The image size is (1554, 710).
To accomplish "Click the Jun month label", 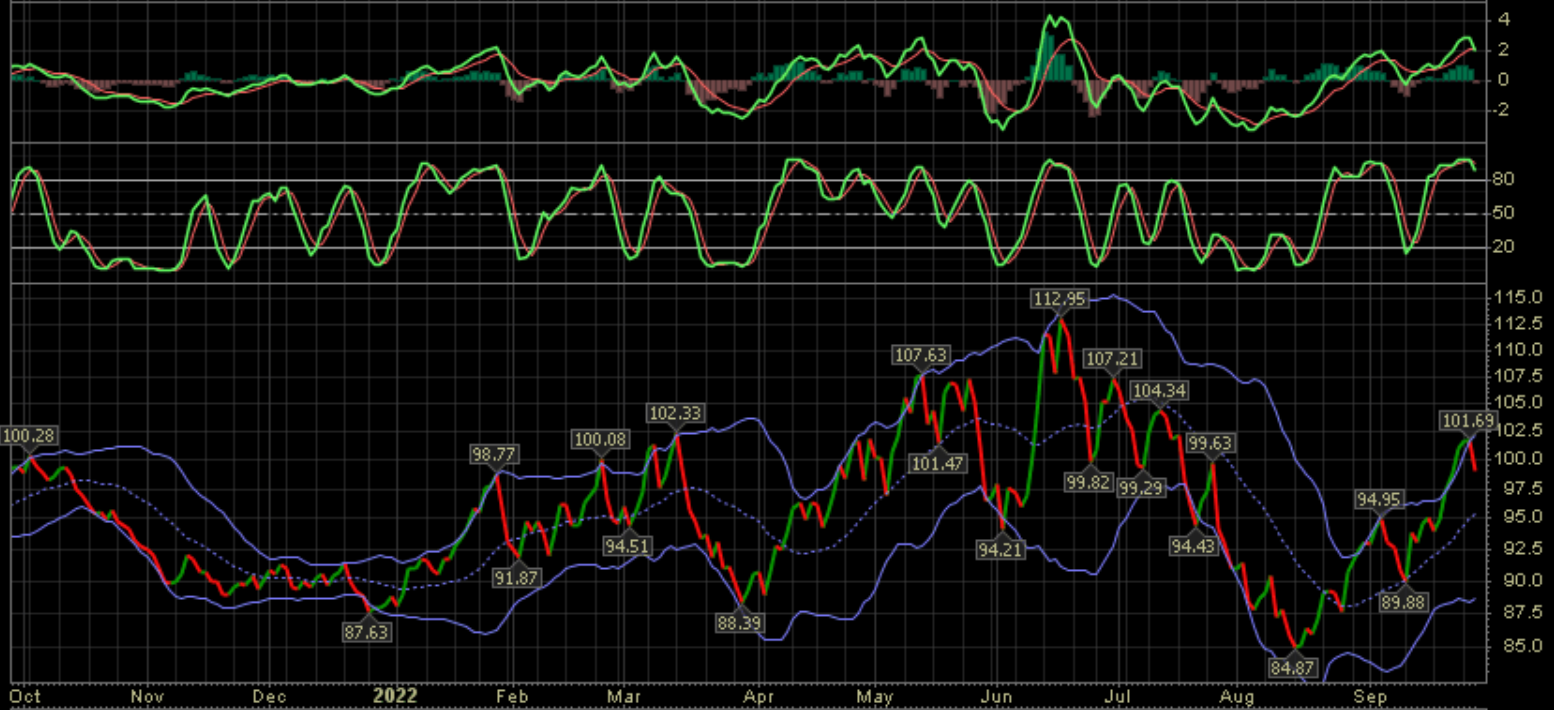I will (995, 695).
